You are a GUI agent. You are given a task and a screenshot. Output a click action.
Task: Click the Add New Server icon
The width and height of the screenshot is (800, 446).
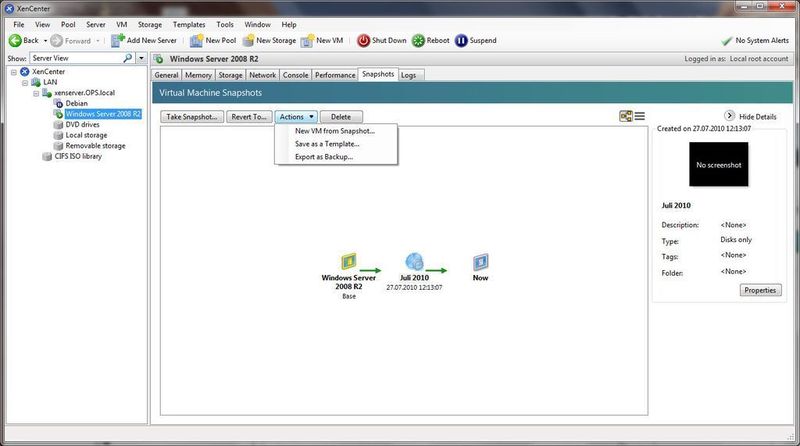pyautogui.click(x=118, y=40)
